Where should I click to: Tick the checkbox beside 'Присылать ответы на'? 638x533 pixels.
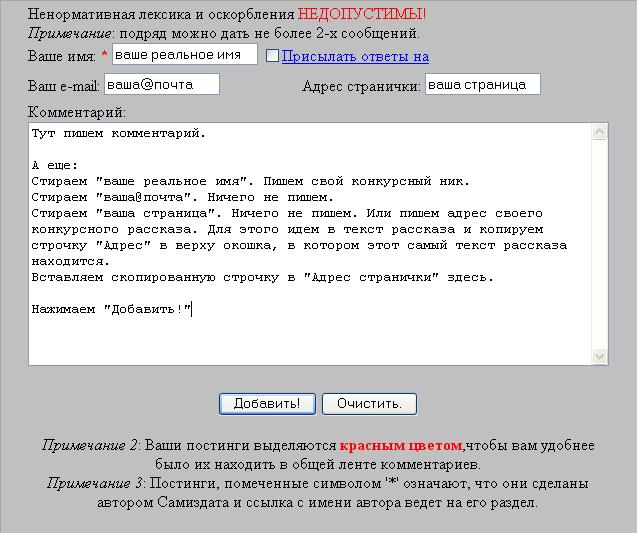tap(272, 57)
